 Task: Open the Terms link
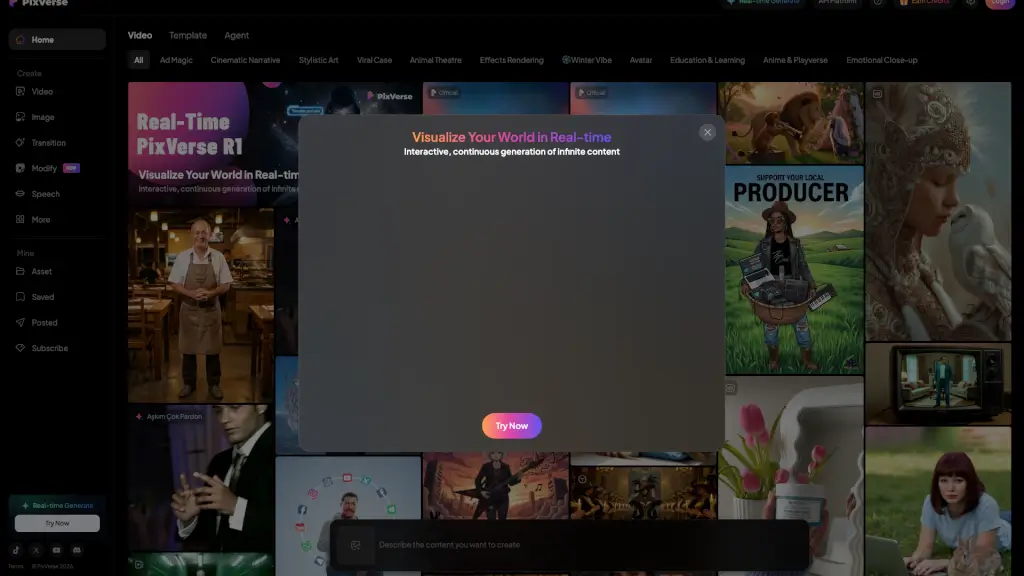click(16, 566)
